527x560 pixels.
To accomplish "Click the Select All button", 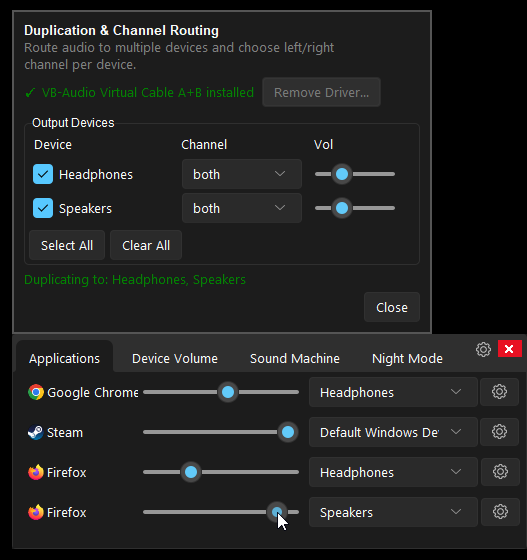I will point(67,245).
